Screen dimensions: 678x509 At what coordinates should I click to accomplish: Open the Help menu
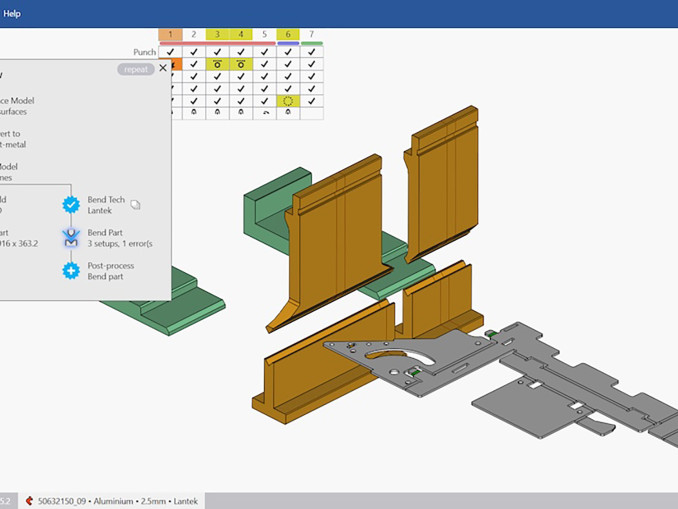(x=12, y=13)
